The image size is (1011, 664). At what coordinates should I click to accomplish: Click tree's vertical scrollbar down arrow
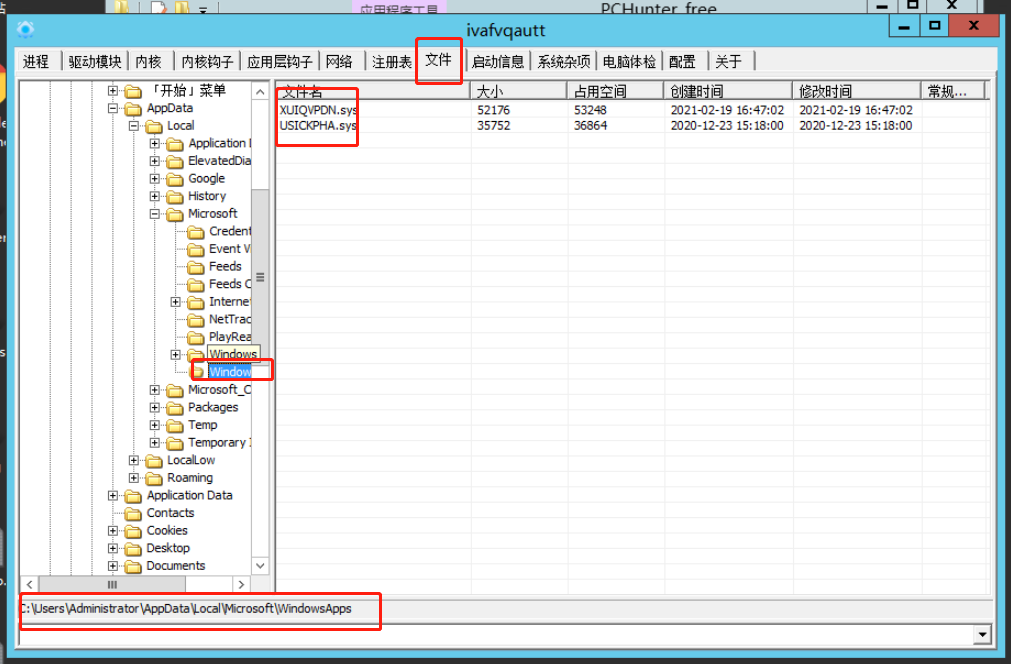261,566
